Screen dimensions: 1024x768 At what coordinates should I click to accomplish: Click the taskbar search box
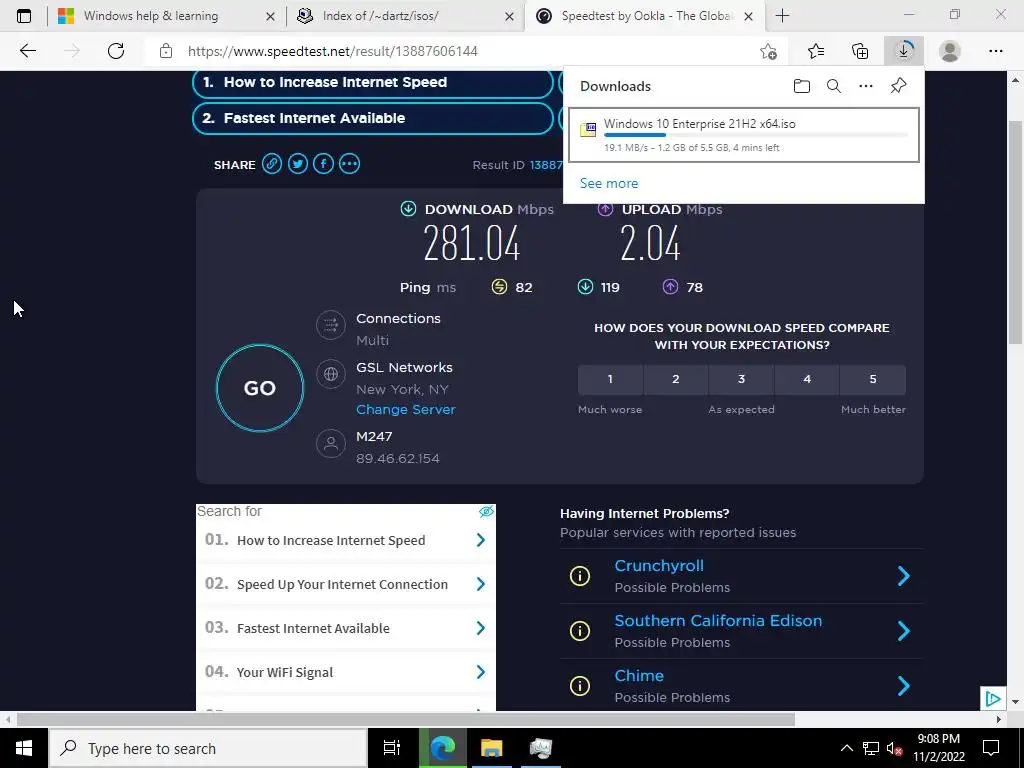(208, 748)
